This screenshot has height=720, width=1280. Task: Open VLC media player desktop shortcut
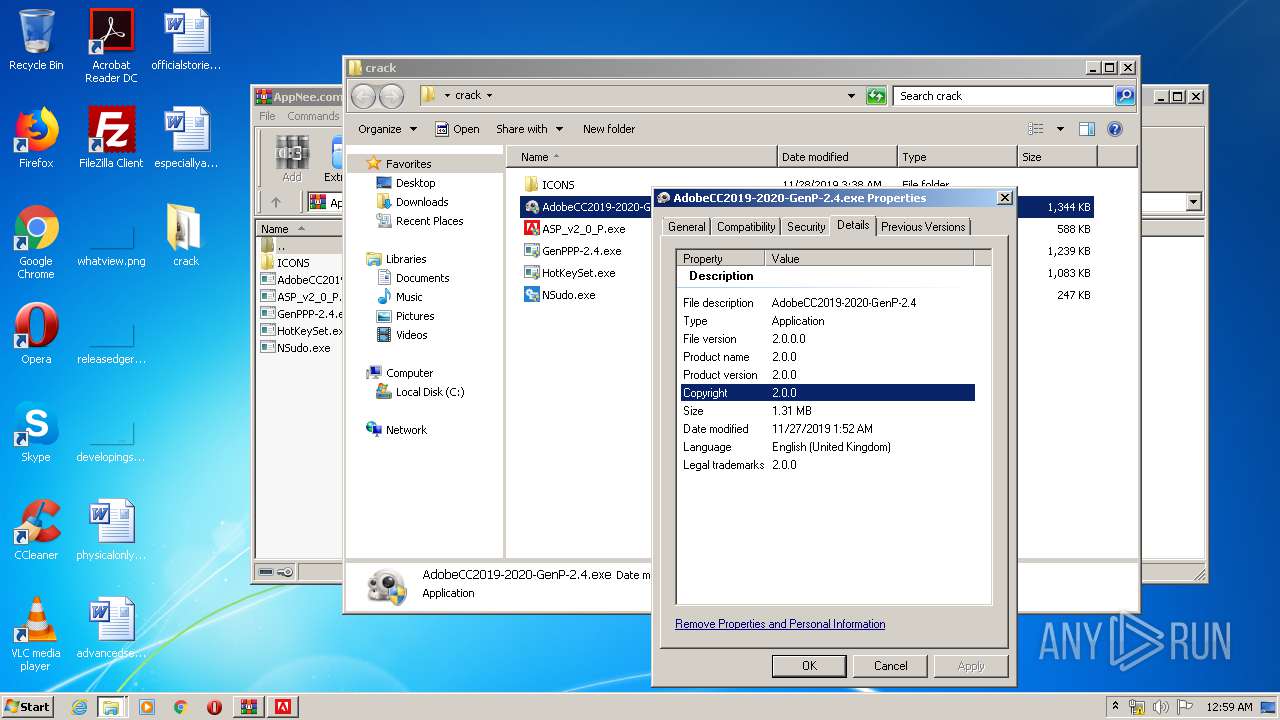(x=36, y=634)
